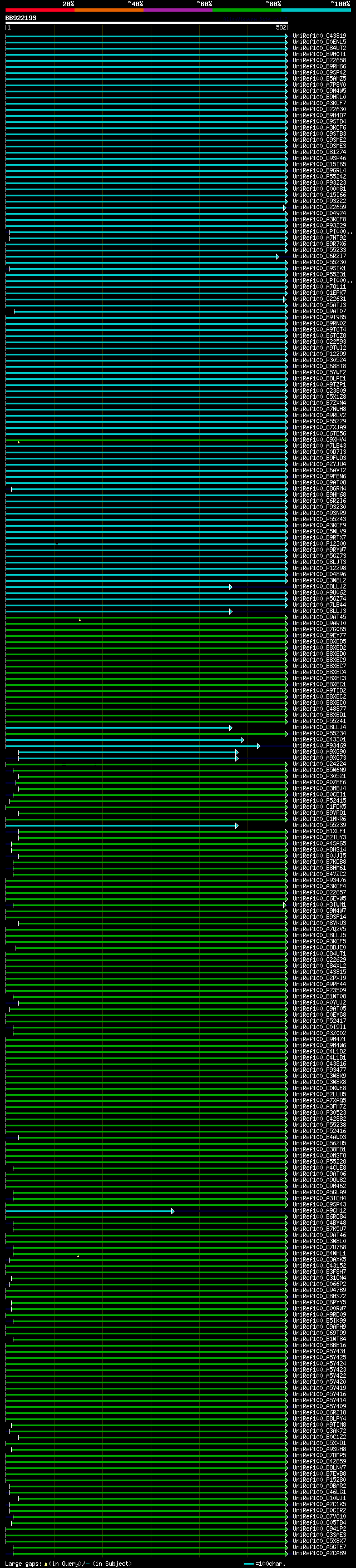This screenshot has width=356, height=1568.
Task: Open hit UniRef100_C6EVW5
Action: tap(319, 898)
